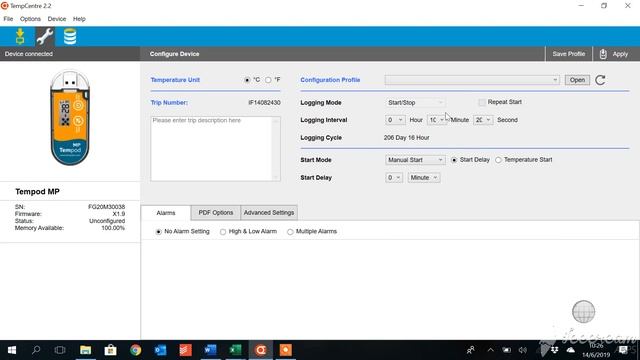Click the serial number FG20M30038
The width and height of the screenshot is (640, 360).
click(x=107, y=207)
